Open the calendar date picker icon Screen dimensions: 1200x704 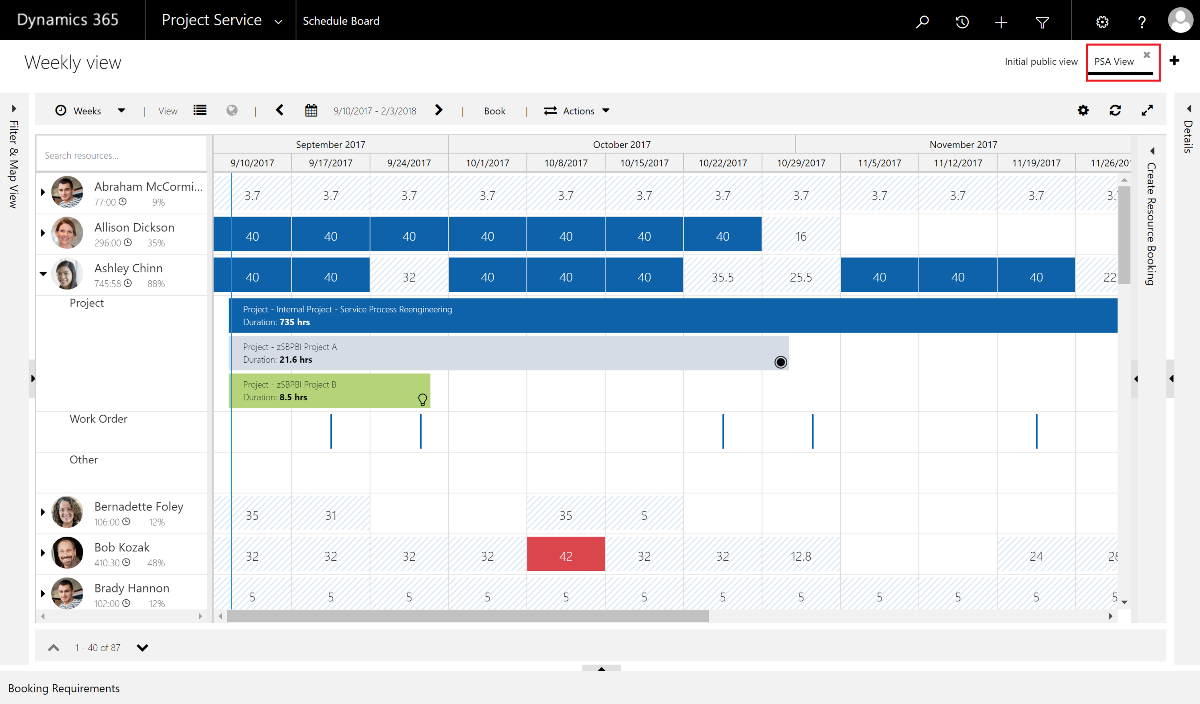click(311, 111)
